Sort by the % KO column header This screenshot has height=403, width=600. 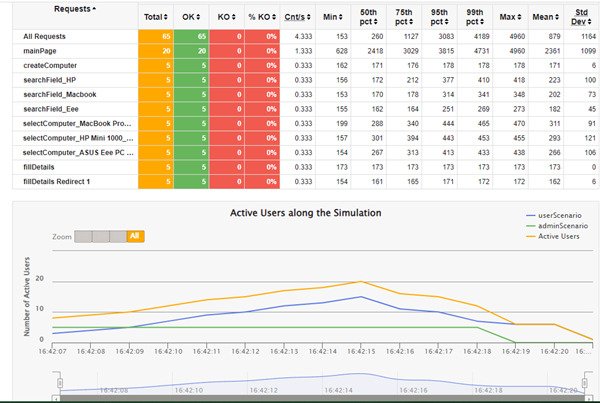click(x=262, y=17)
